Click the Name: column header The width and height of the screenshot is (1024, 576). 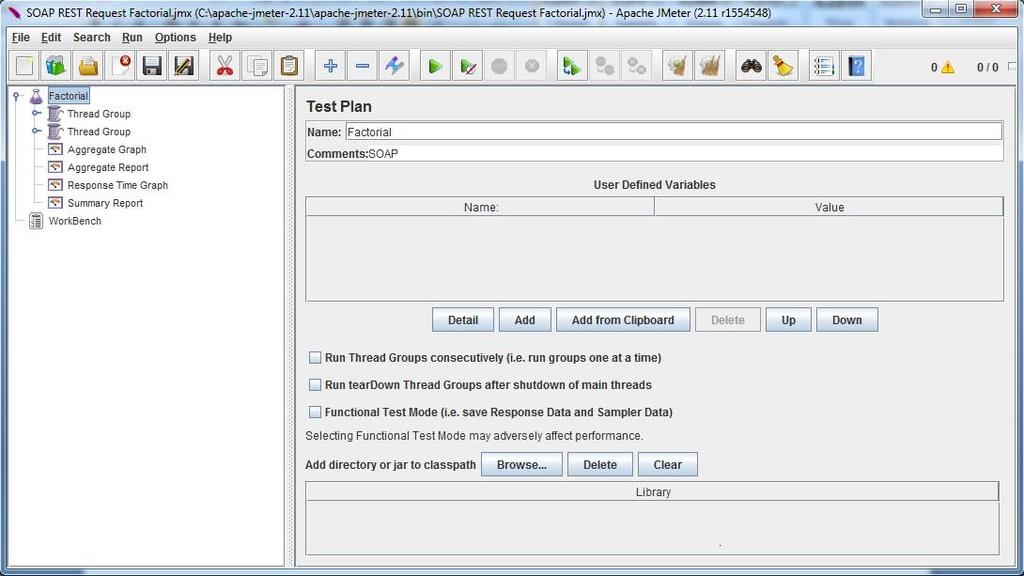tap(480, 207)
